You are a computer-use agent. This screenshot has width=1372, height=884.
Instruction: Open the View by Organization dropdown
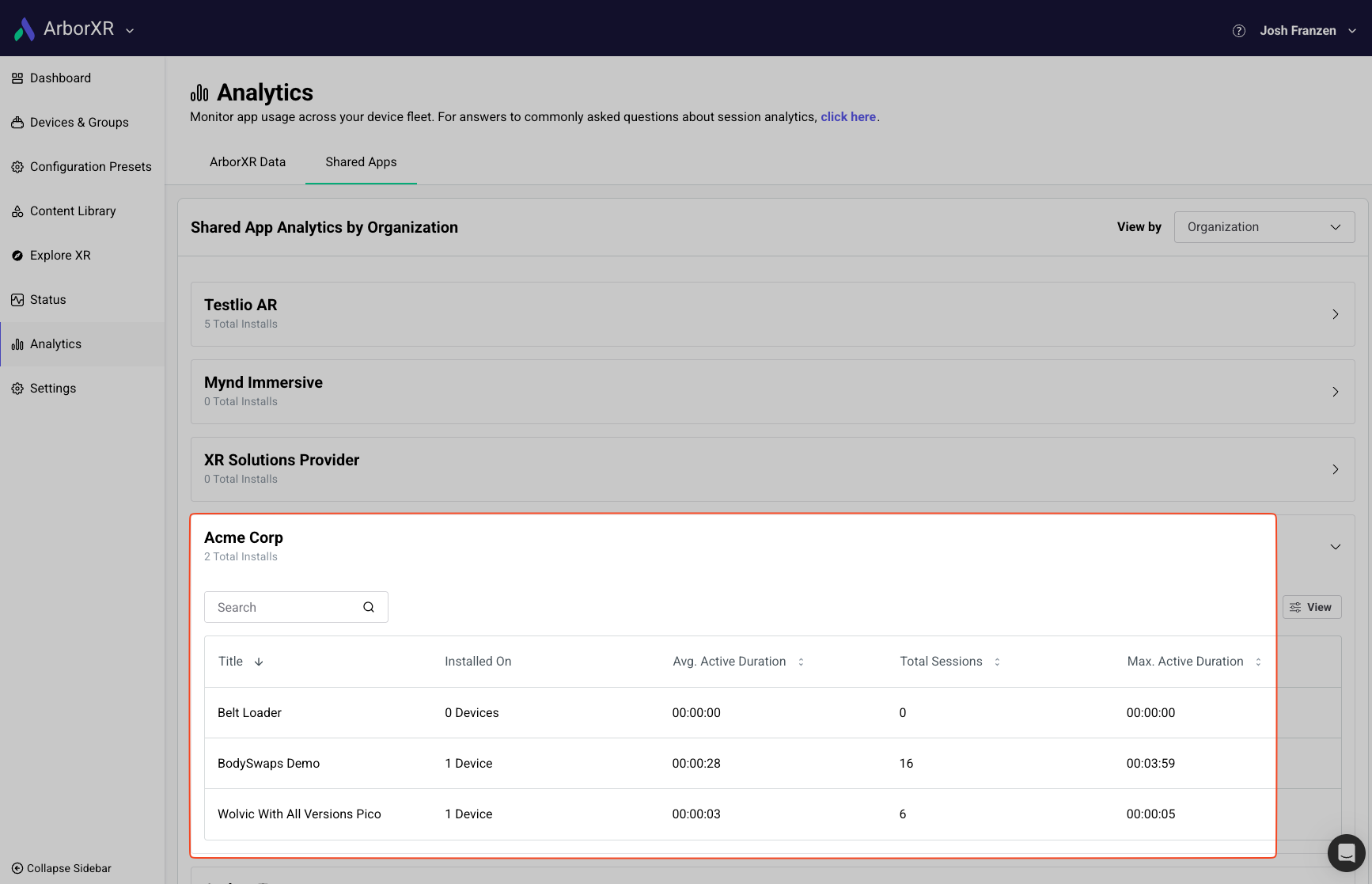[1264, 227]
